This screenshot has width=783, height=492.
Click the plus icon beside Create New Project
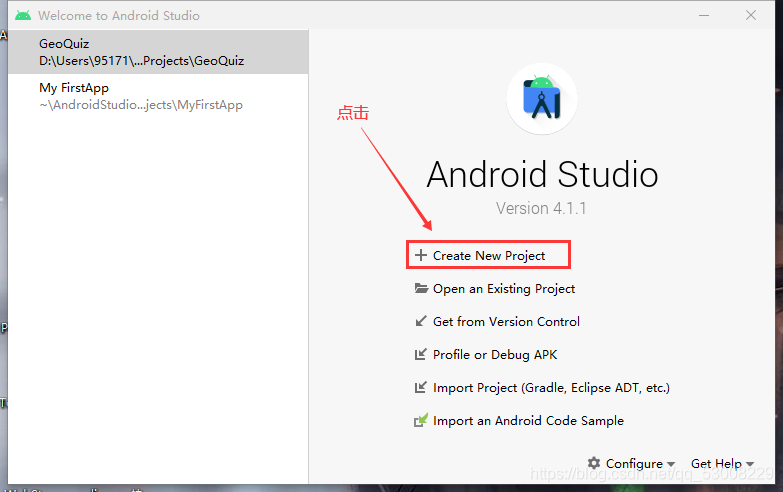pyautogui.click(x=421, y=255)
